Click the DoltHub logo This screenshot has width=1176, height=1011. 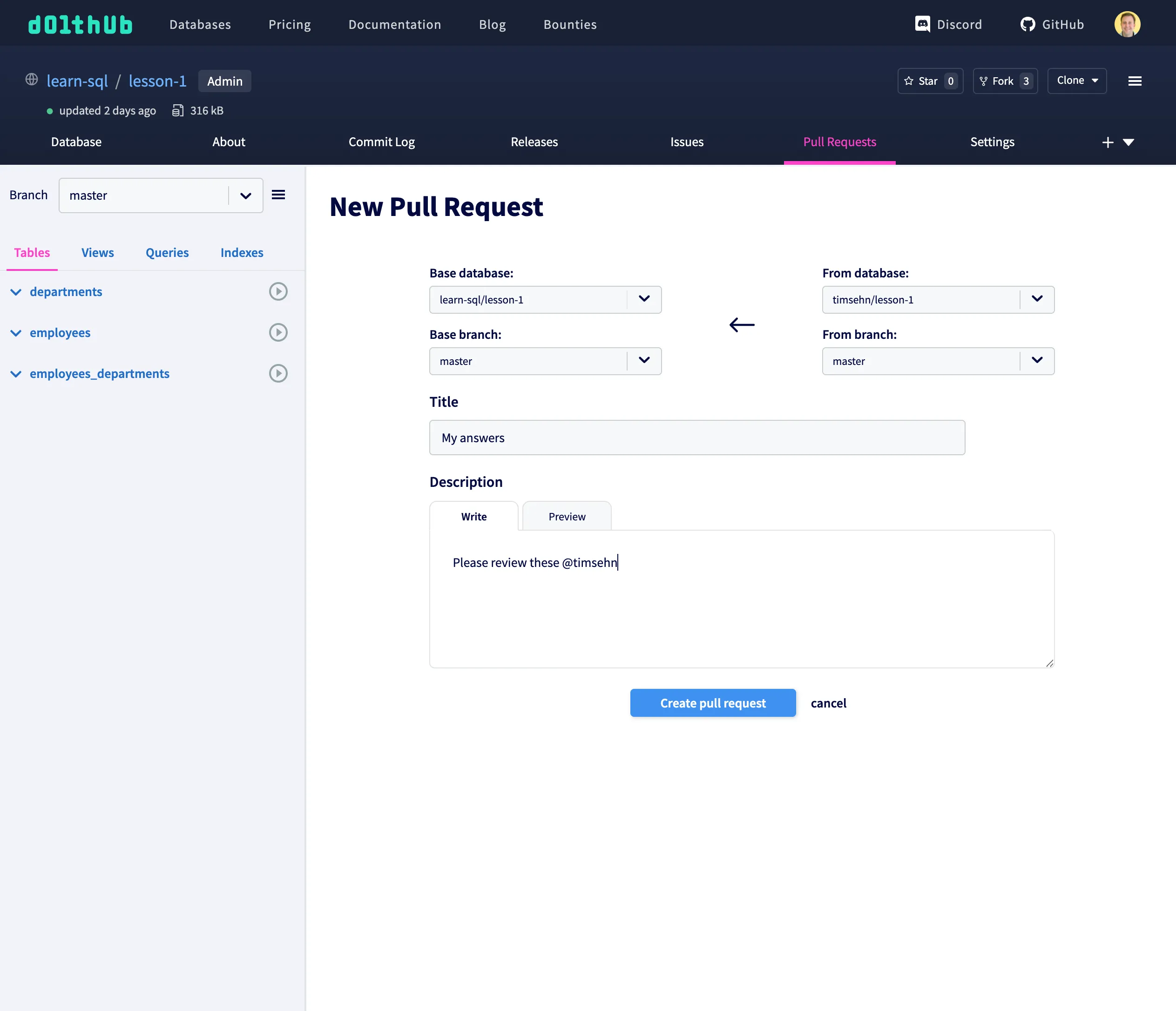coord(80,24)
